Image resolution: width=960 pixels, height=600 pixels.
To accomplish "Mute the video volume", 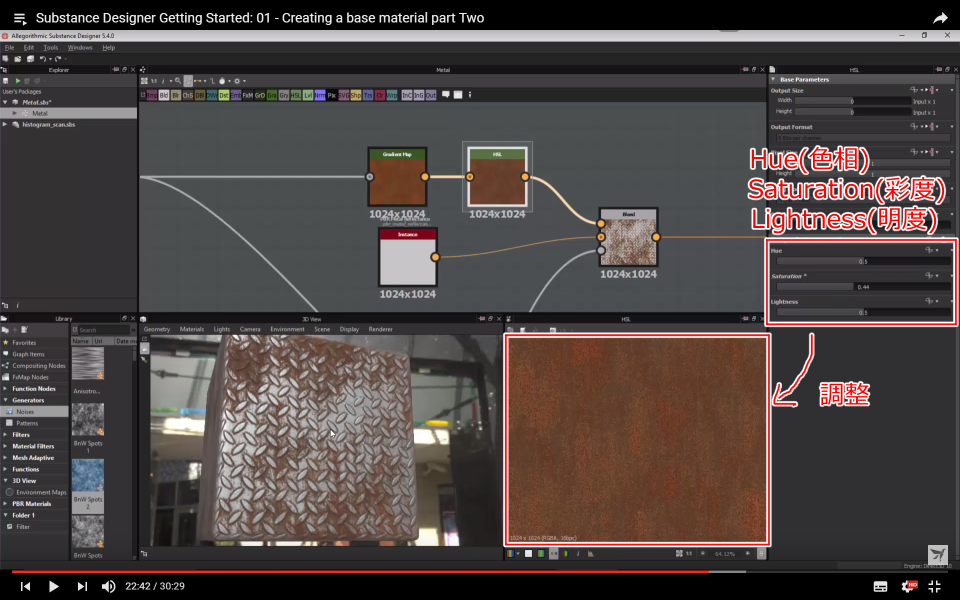I will 108,586.
